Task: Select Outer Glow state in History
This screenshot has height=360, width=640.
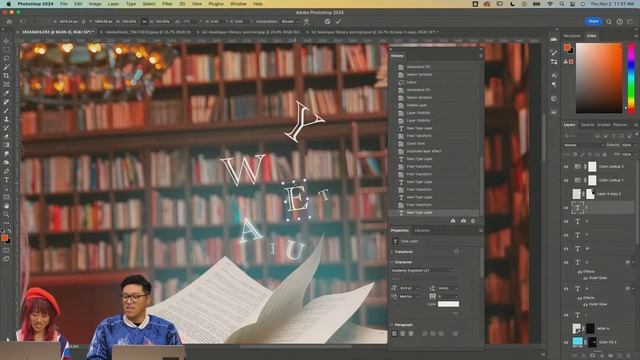Action: pos(416,143)
